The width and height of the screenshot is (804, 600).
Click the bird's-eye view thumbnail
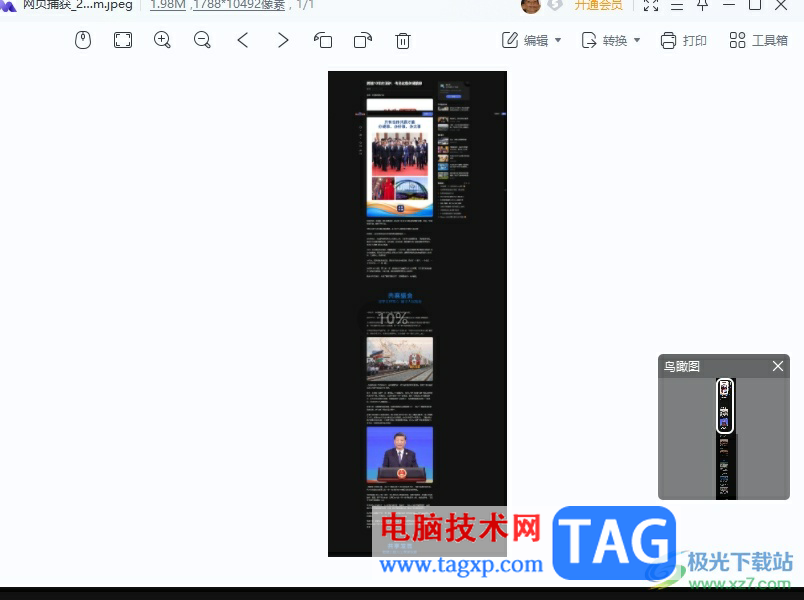(x=725, y=439)
